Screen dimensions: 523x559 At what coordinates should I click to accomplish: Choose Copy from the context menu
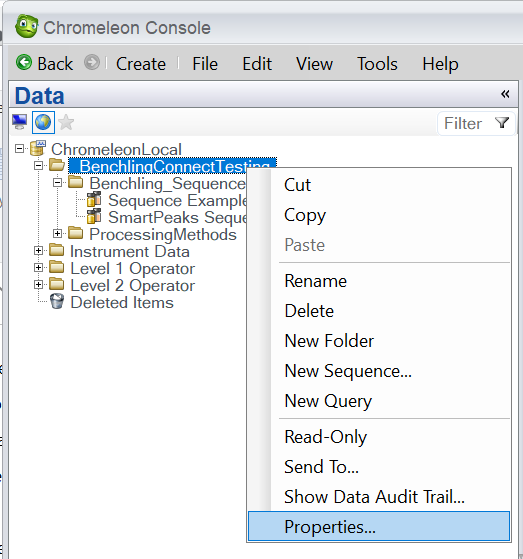point(379,215)
